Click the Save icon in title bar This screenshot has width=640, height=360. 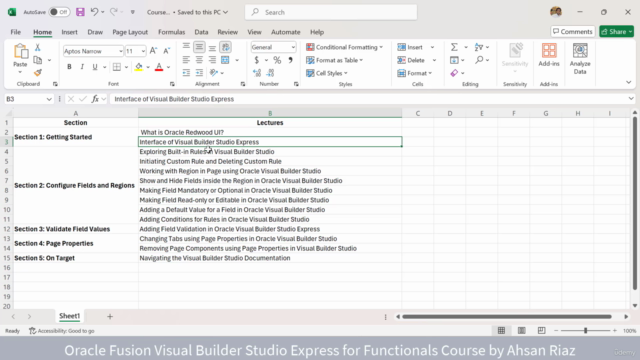(80, 12)
